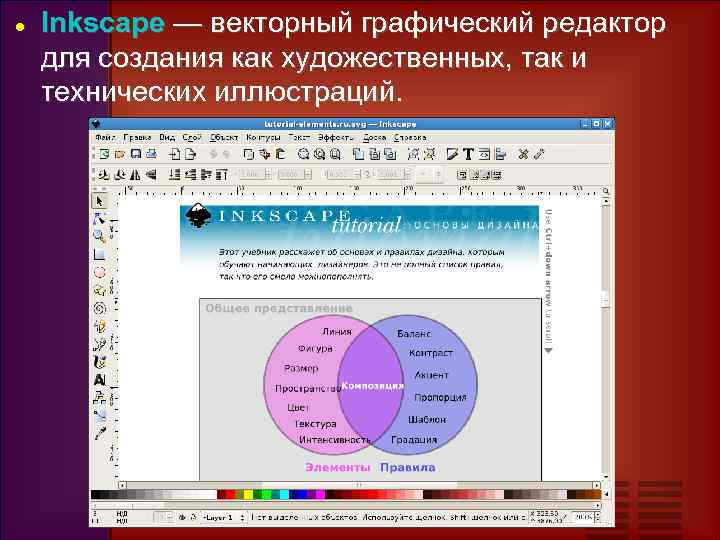The image size is (720, 540).
Task: Click the zoom percentage input field
Action: click(x=583, y=518)
